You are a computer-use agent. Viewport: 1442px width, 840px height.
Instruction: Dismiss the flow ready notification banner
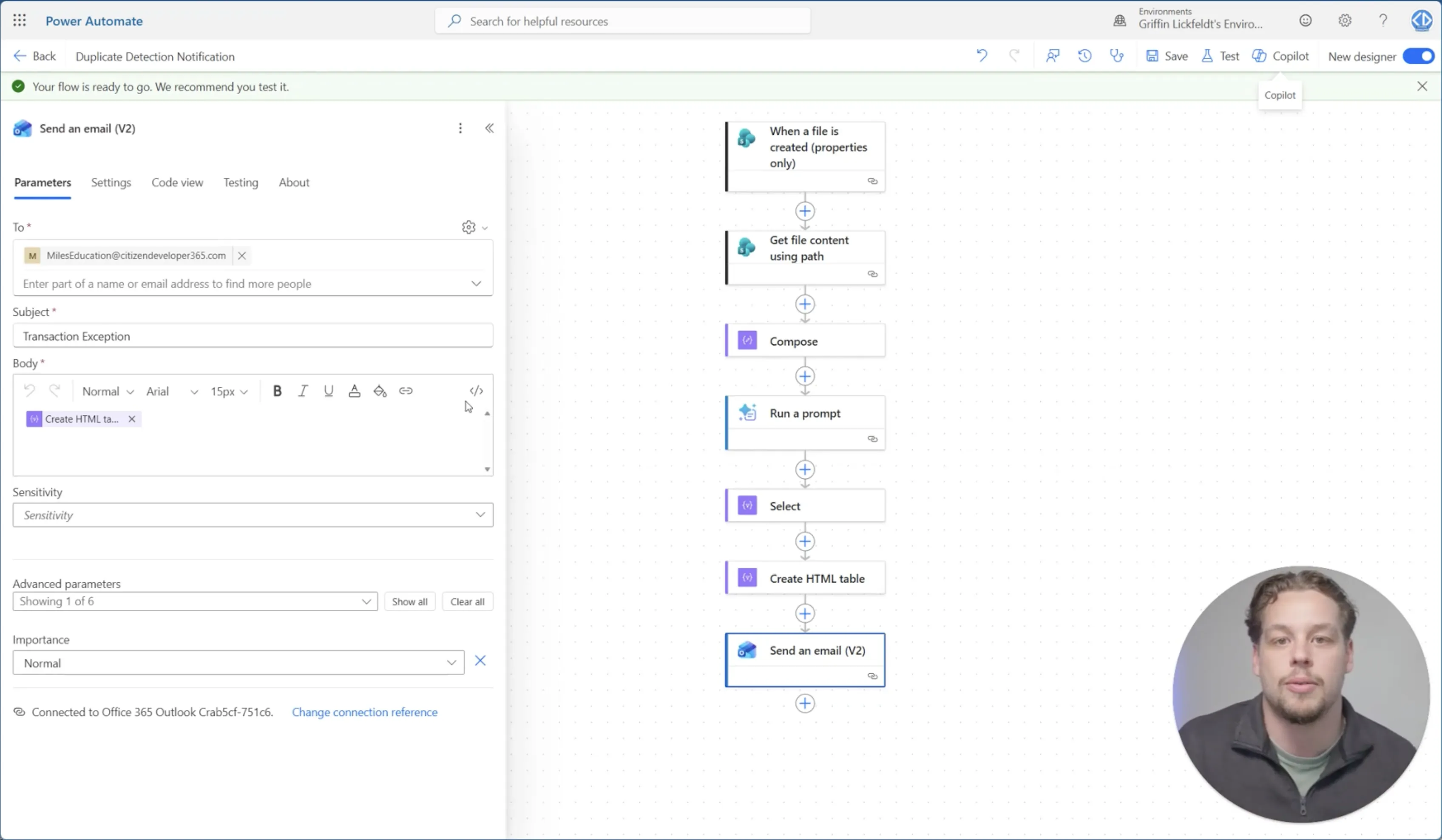1422,86
